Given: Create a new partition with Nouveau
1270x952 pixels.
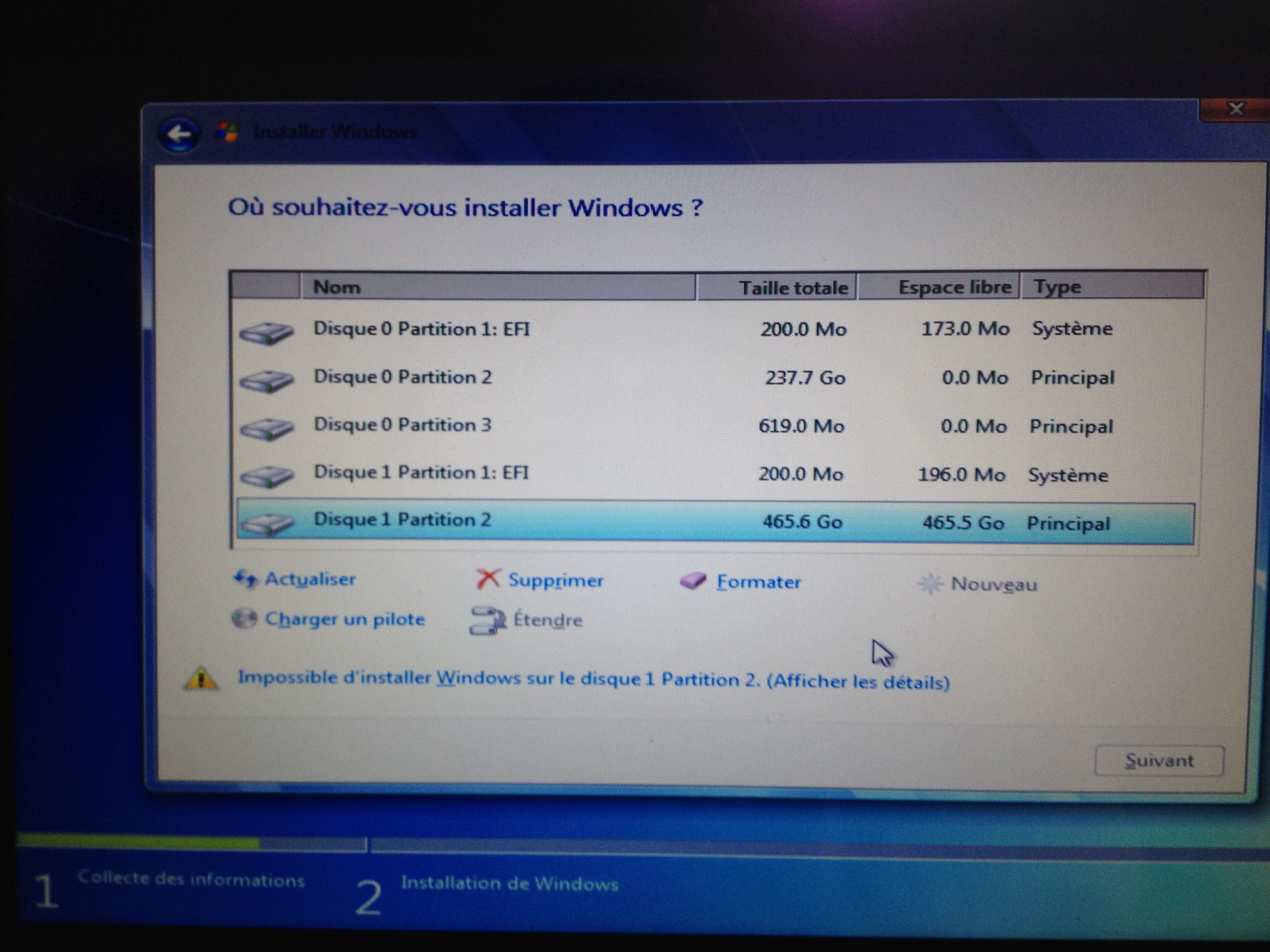Looking at the screenshot, I should tap(994, 585).
